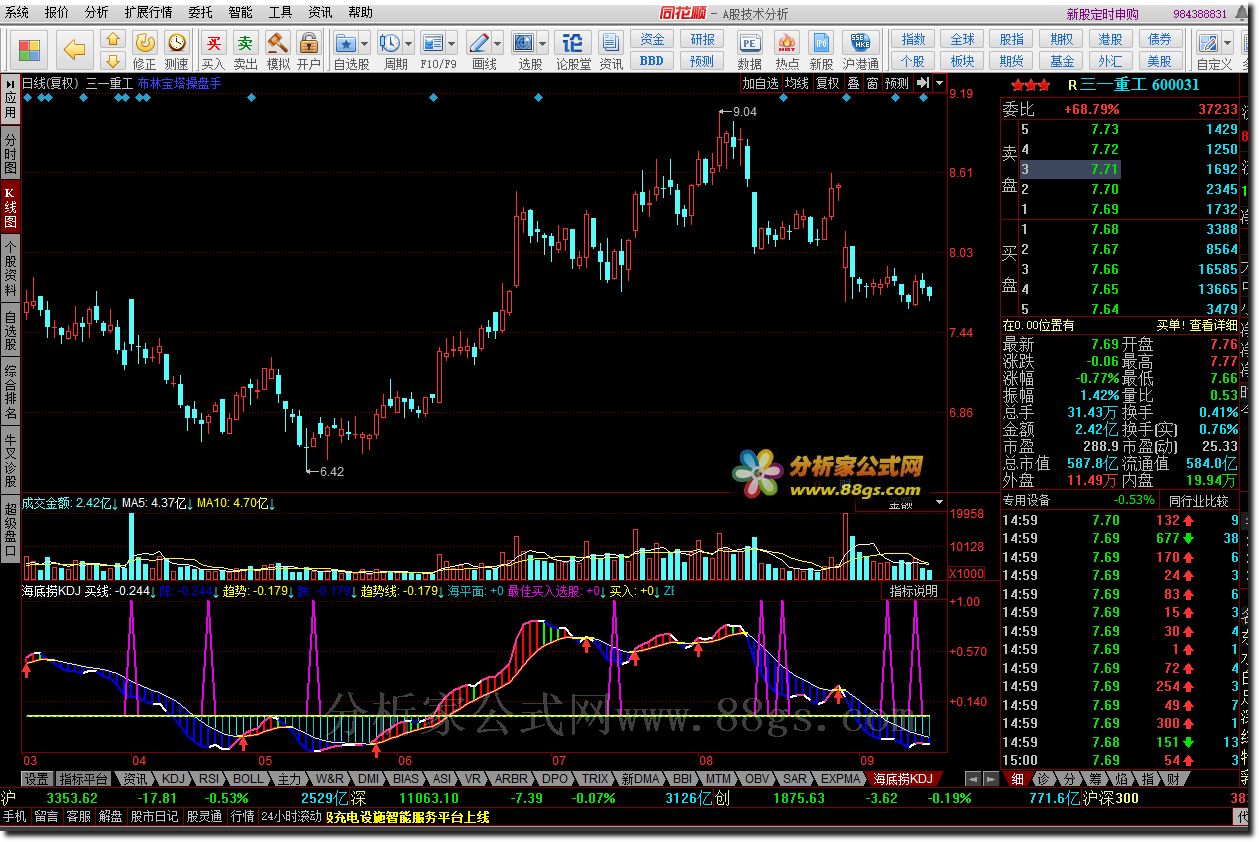Image resolution: width=1260 pixels, height=842 pixels.
Task: Toggle 复权 price adjustment
Action: tap(828, 83)
